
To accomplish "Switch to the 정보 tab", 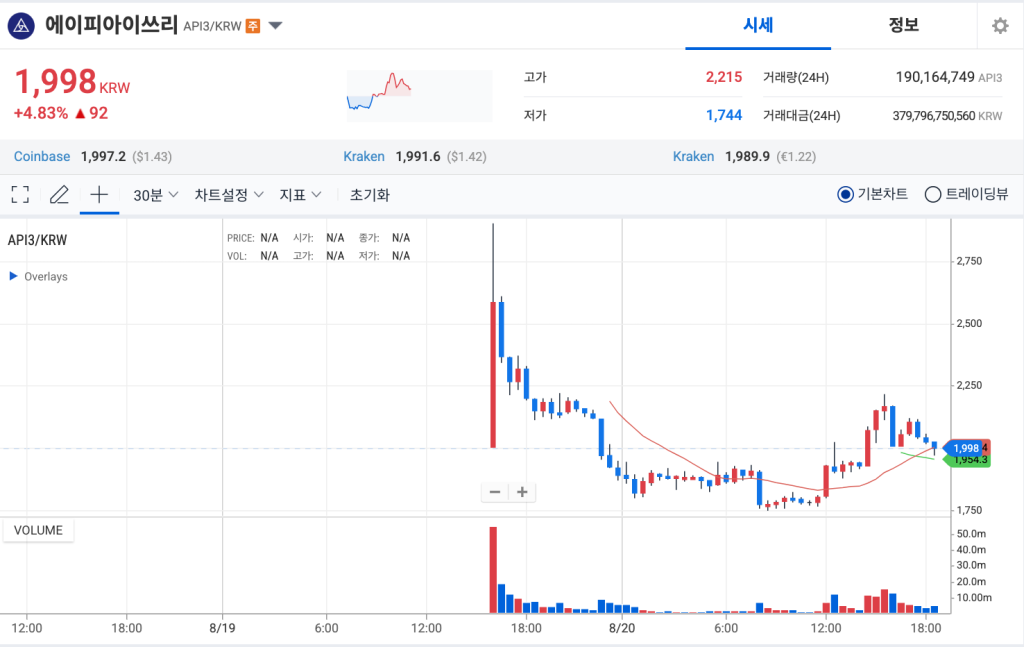I will (904, 25).
